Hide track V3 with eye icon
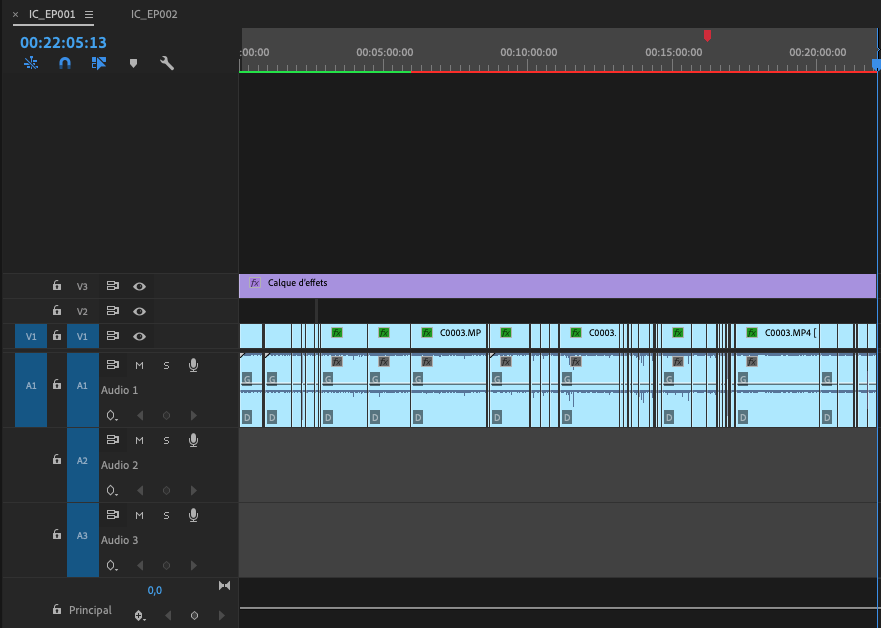This screenshot has height=628, width=881. pyautogui.click(x=139, y=286)
